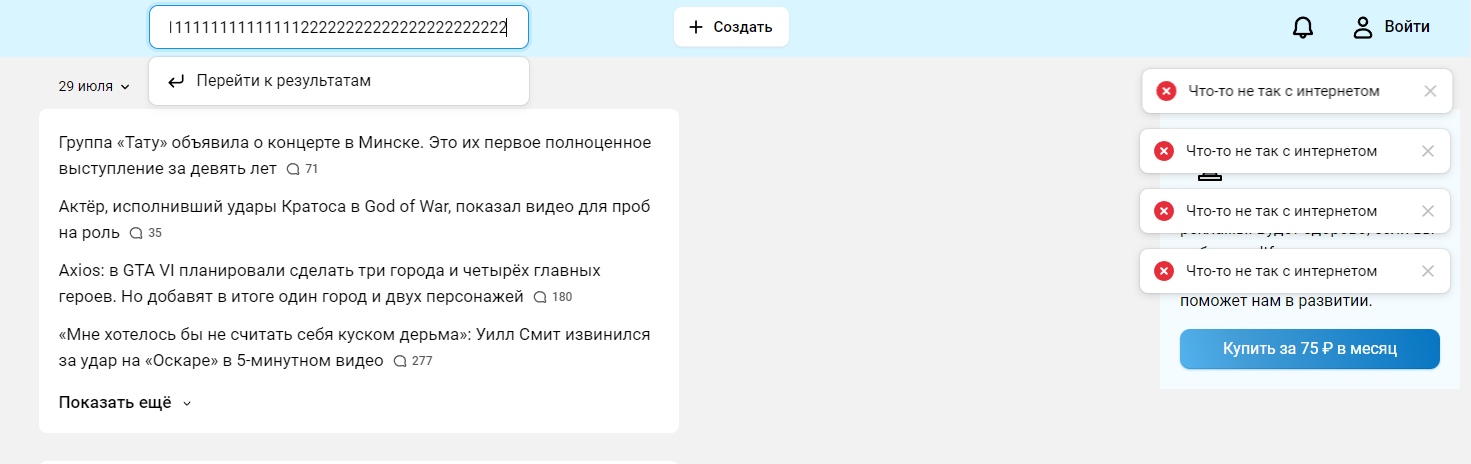
Task: Select Перейти к результатам suggestion
Action: (283, 81)
